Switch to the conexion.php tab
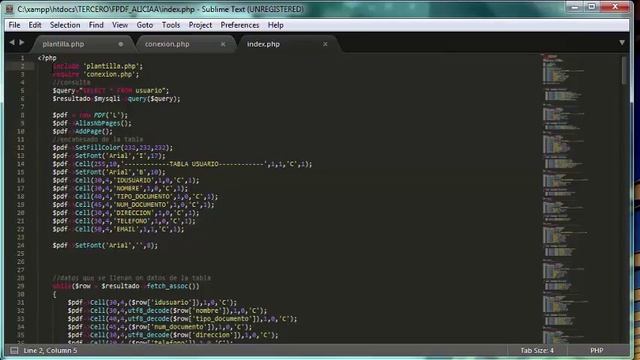Viewport: 640px width, 360px height. (167, 44)
